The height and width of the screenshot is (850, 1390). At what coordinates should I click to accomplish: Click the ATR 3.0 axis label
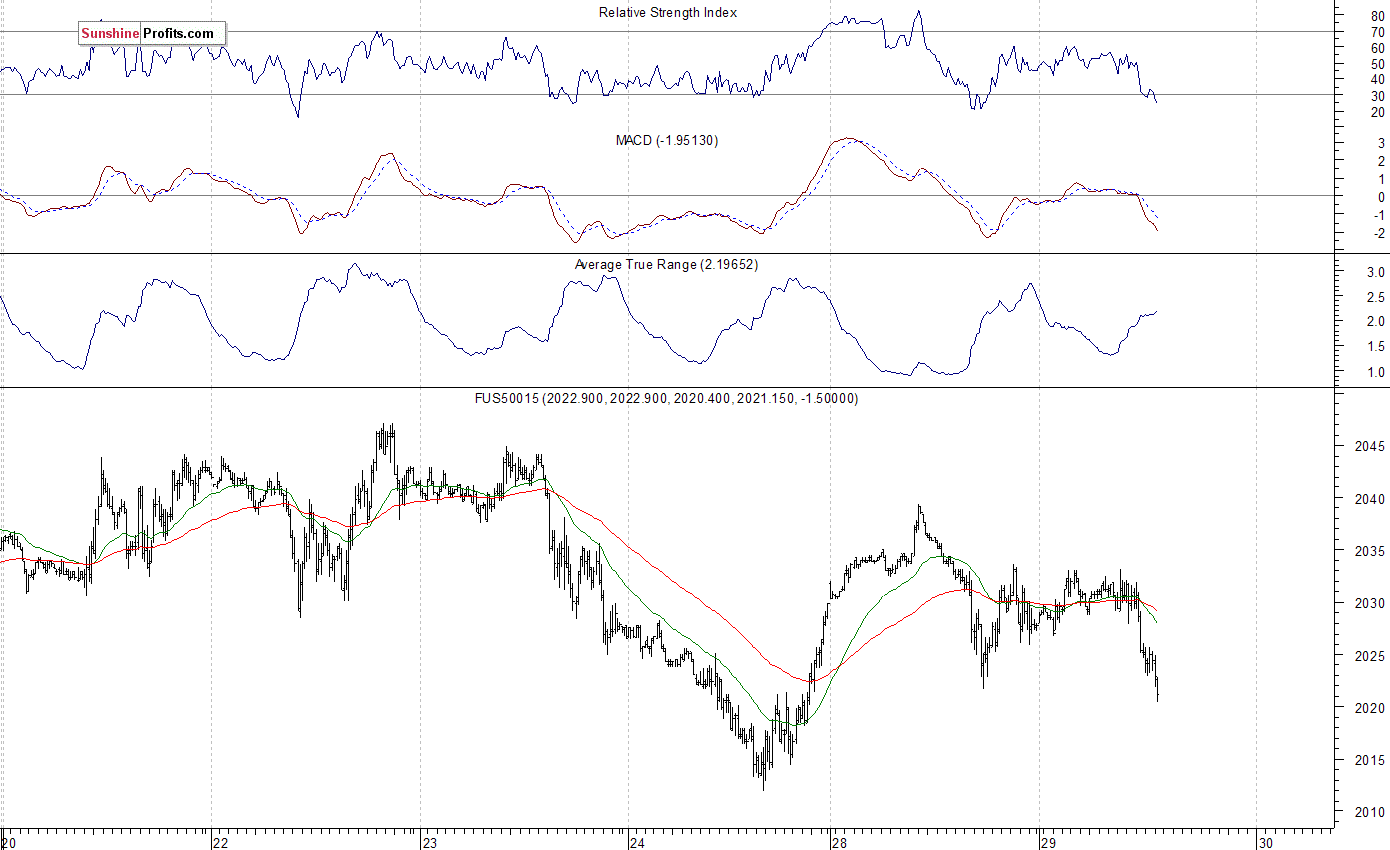click(x=1375, y=272)
